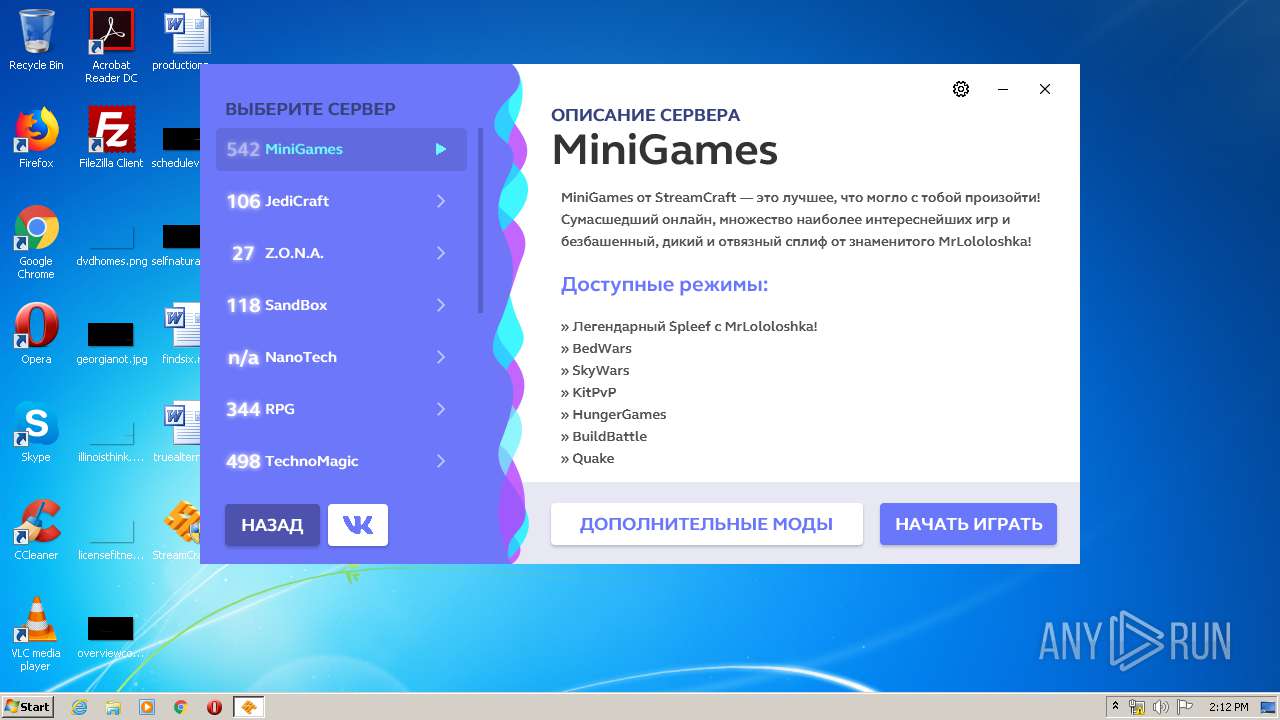Open the Recycle Bin desktop icon
1280x720 pixels.
[36, 40]
